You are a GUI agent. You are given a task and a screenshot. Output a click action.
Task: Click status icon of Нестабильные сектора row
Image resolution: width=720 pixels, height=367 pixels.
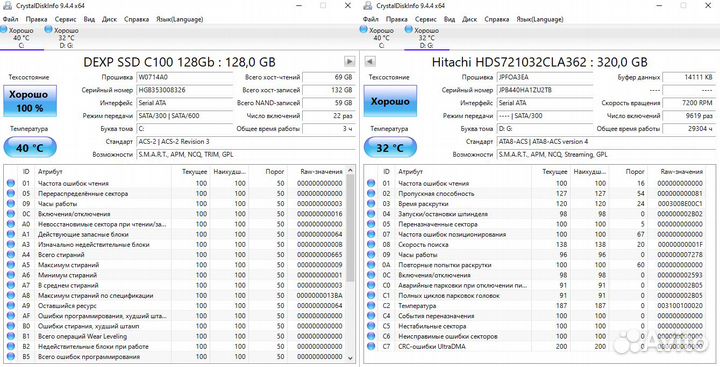click(x=371, y=326)
